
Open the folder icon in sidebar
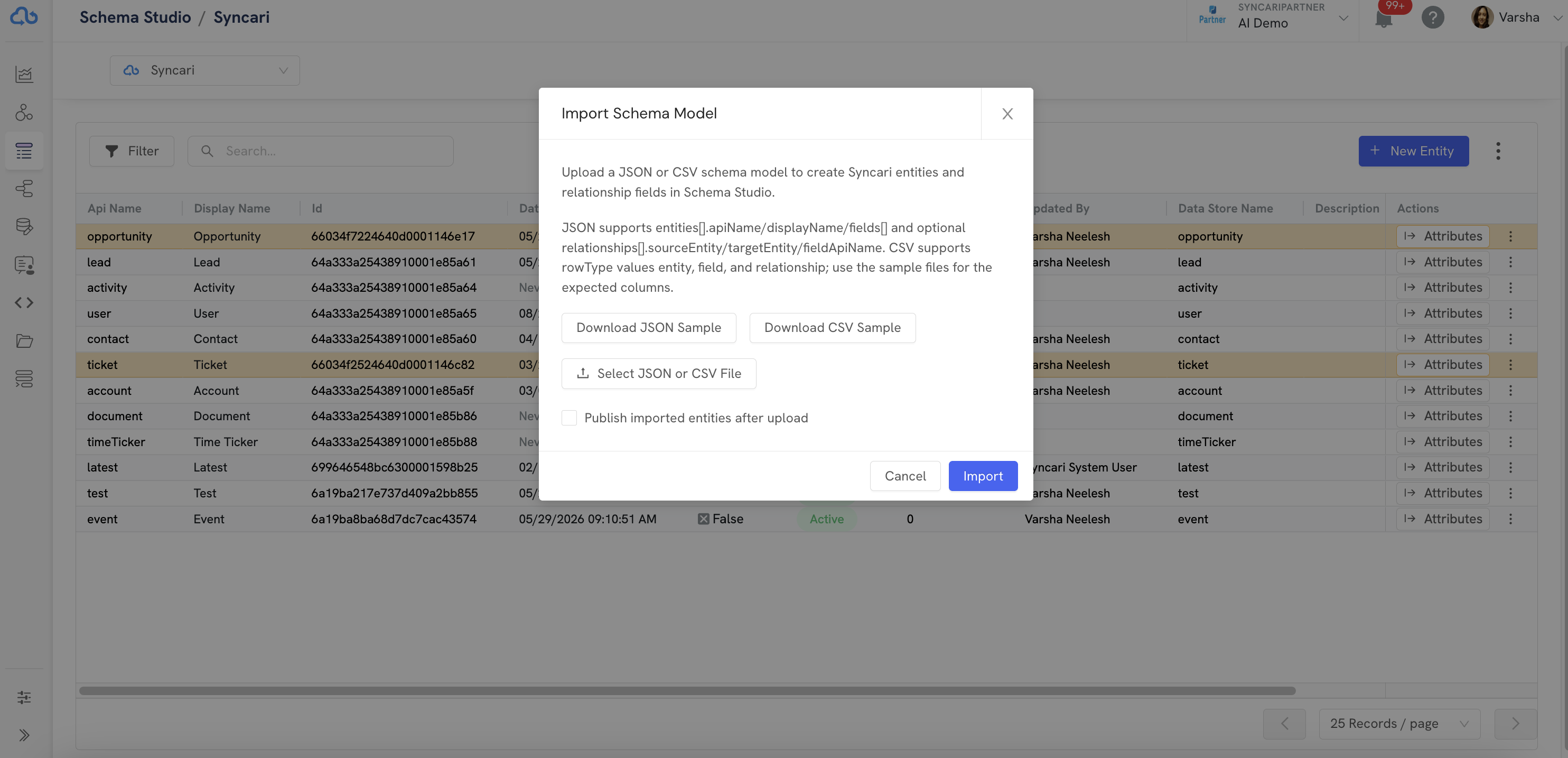[24, 341]
